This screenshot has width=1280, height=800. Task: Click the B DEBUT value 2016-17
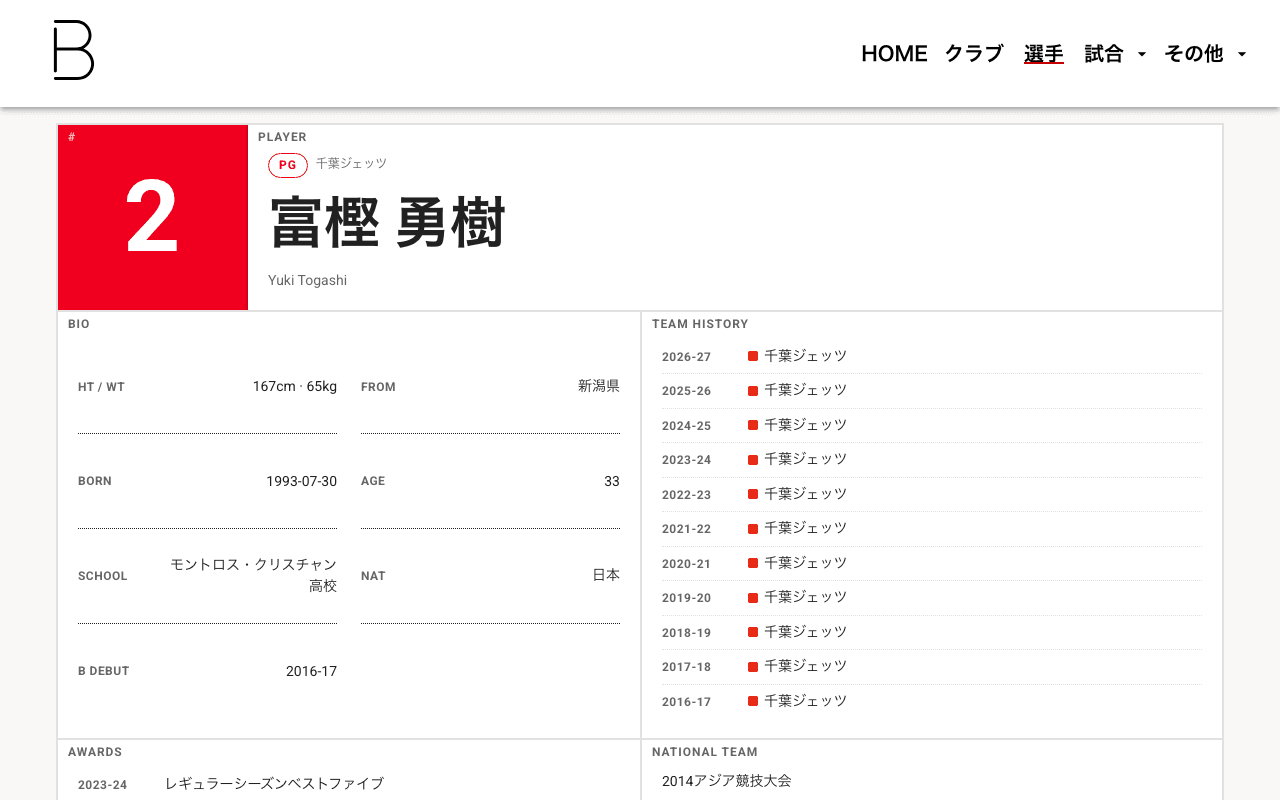(x=311, y=671)
